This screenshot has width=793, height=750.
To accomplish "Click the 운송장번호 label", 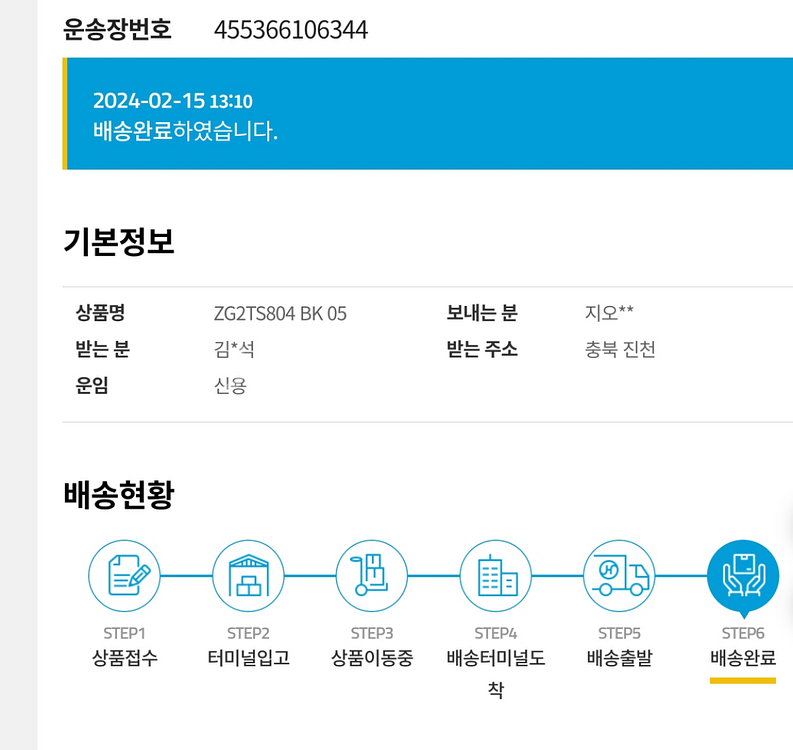I will [117, 29].
